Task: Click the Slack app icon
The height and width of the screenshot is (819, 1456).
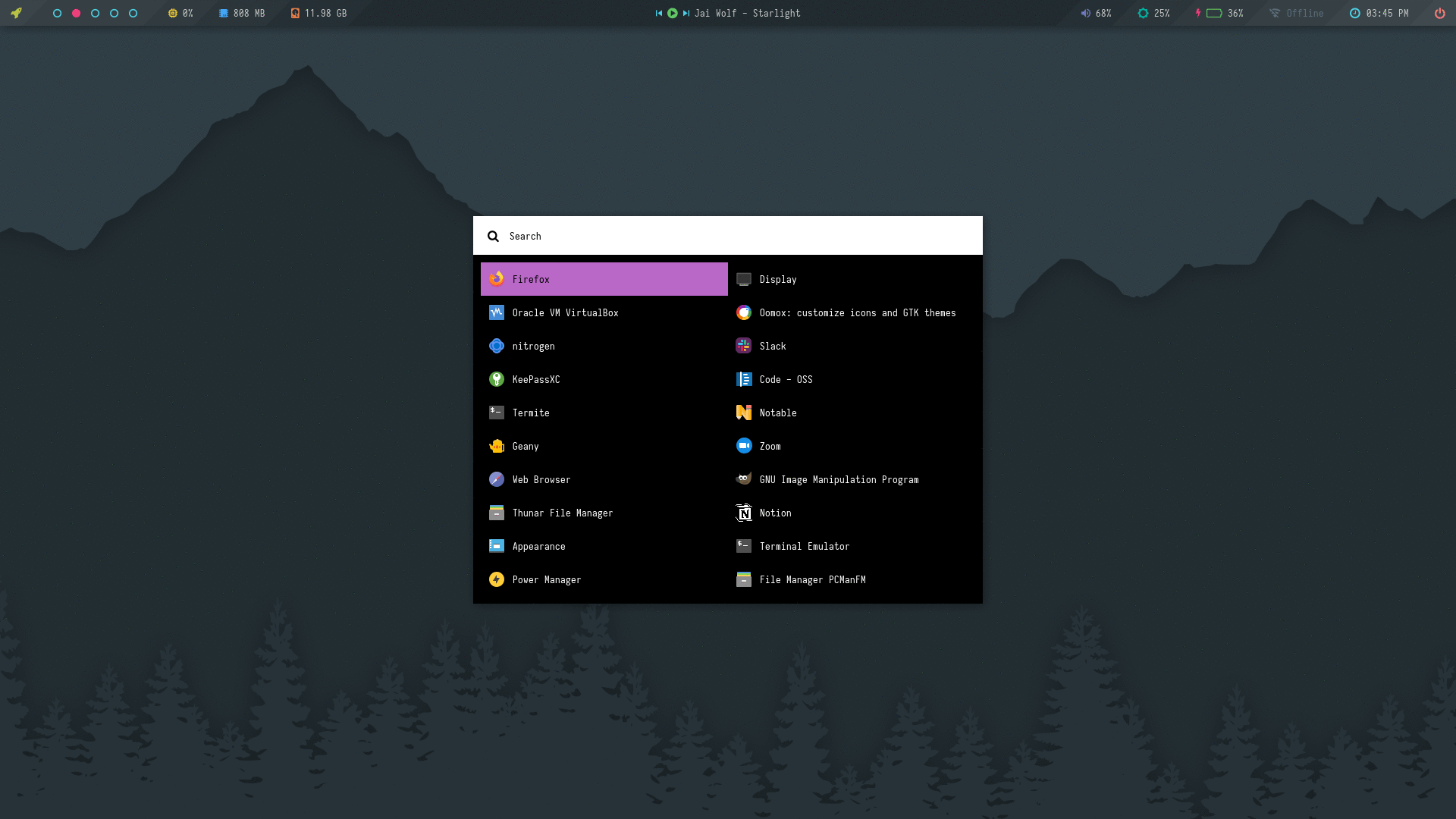Action: (x=743, y=346)
